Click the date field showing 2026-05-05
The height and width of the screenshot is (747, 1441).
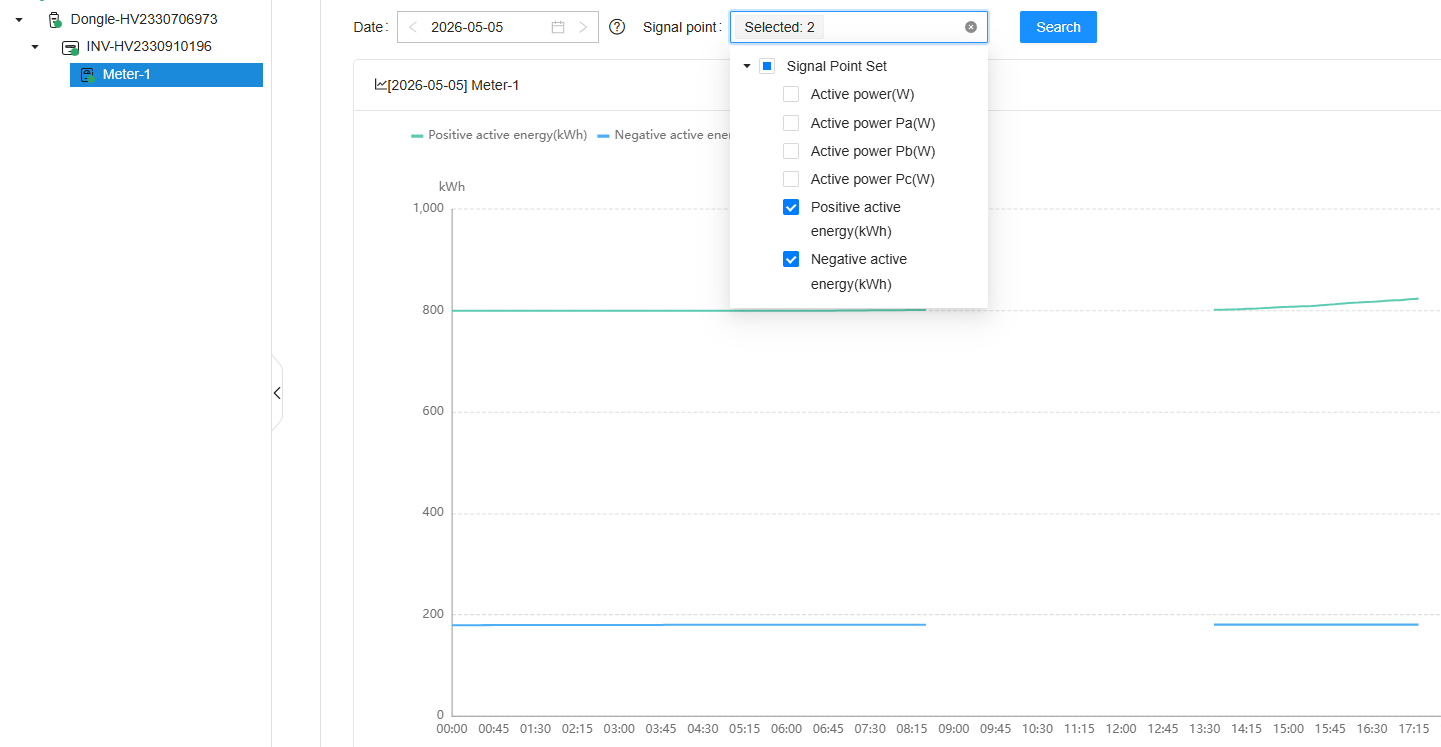(497, 27)
